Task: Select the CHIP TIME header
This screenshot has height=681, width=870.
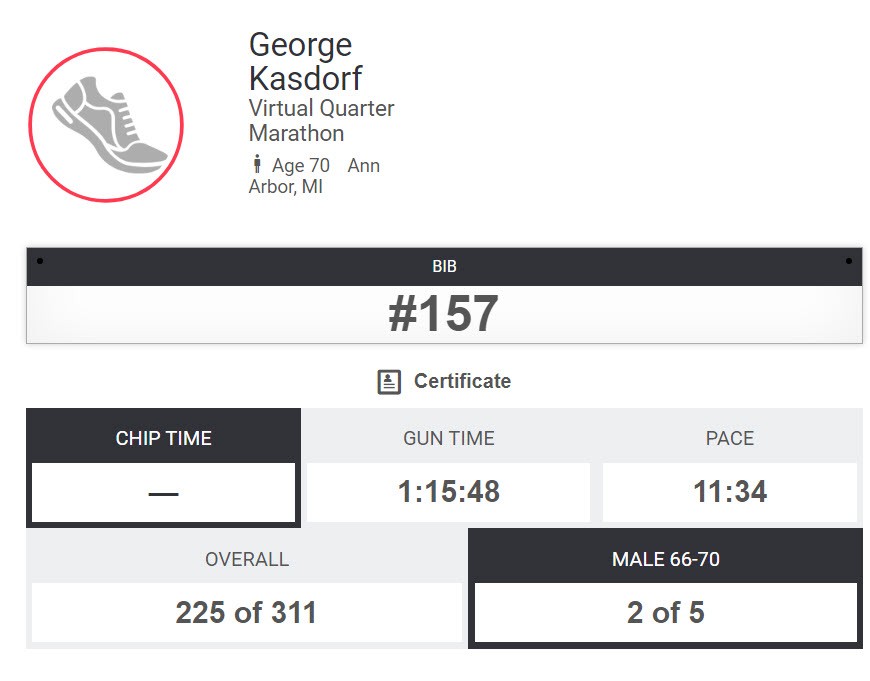Action: coord(163,438)
